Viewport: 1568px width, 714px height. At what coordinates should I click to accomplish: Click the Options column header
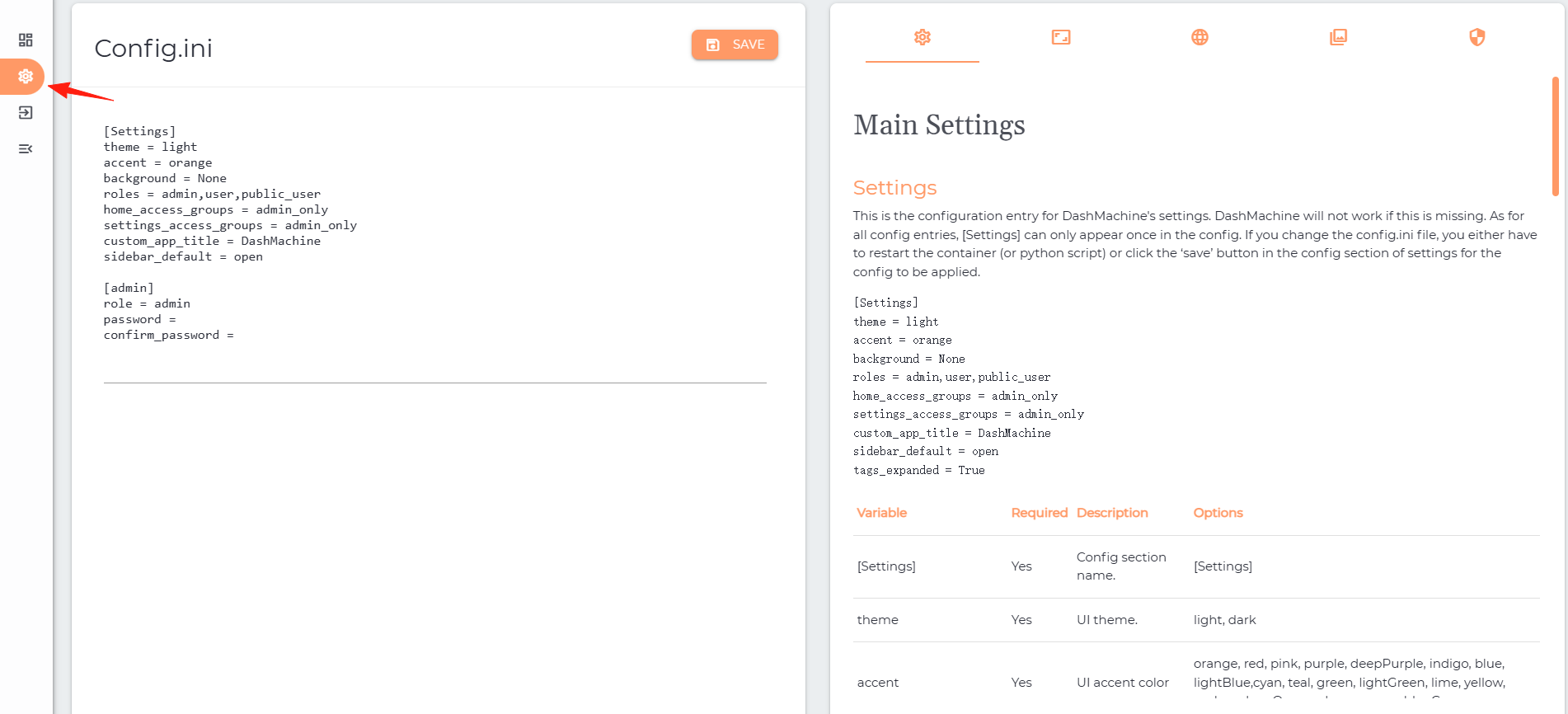point(1218,513)
